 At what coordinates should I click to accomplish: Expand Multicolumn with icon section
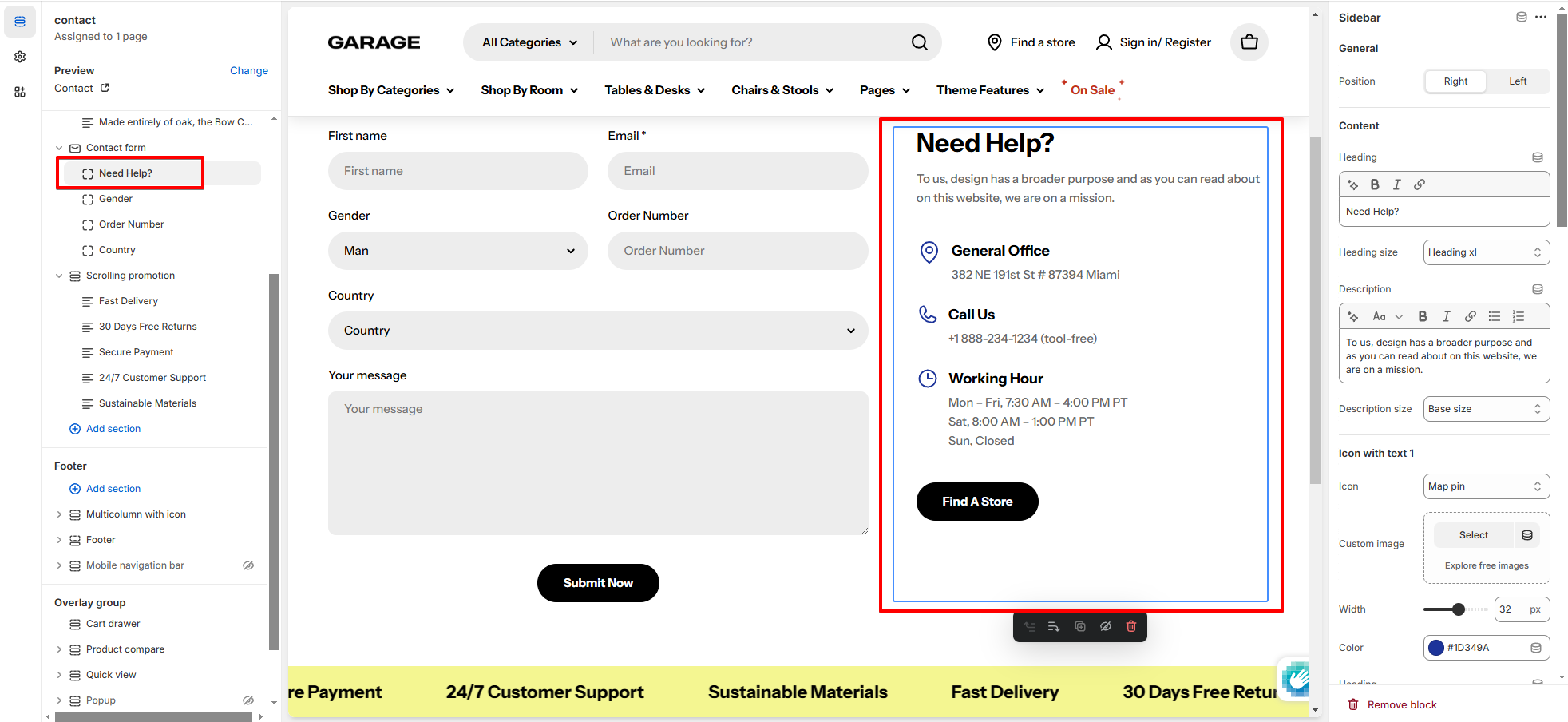(59, 514)
